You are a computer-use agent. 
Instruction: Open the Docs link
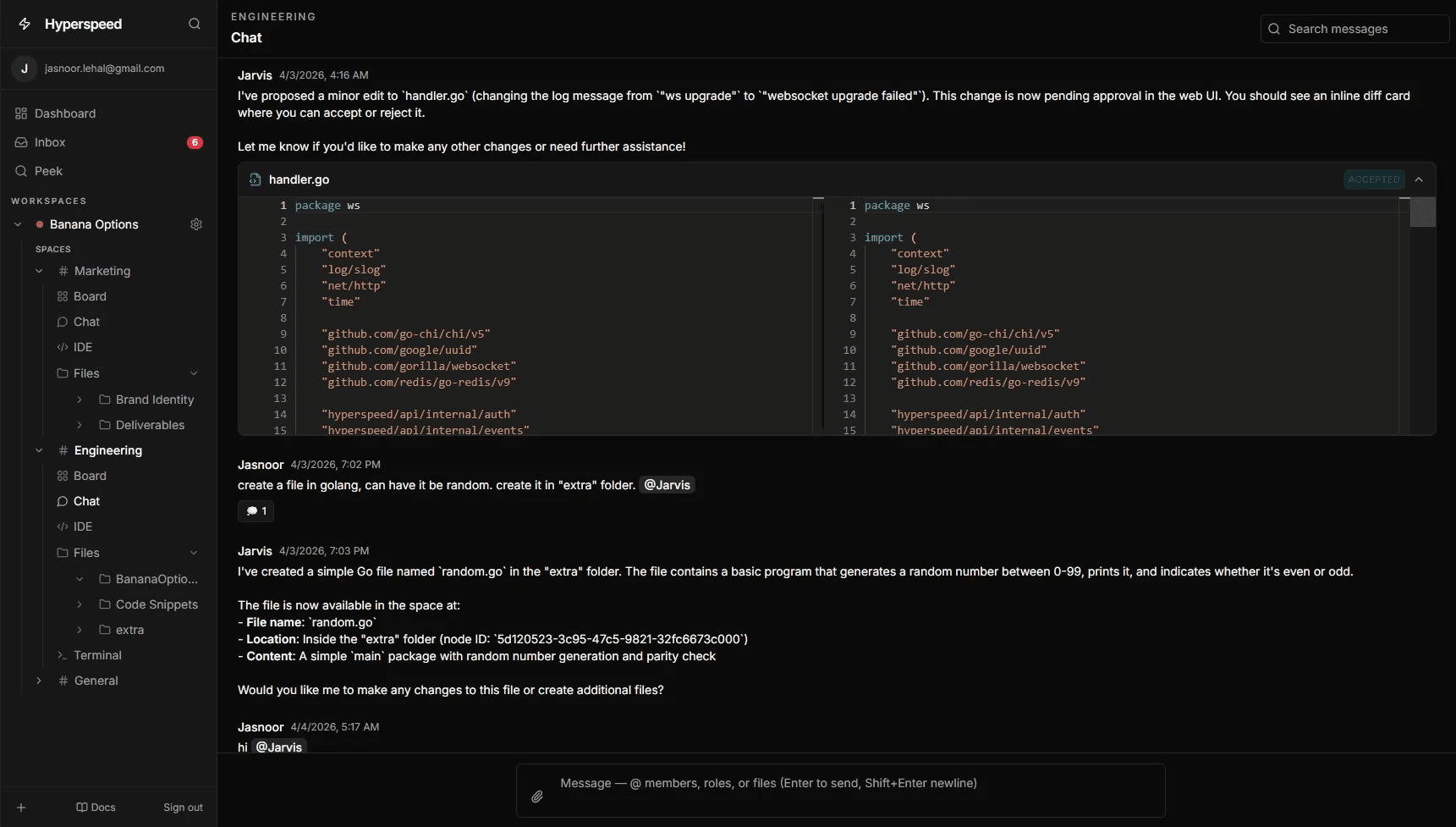pyautogui.click(x=96, y=808)
